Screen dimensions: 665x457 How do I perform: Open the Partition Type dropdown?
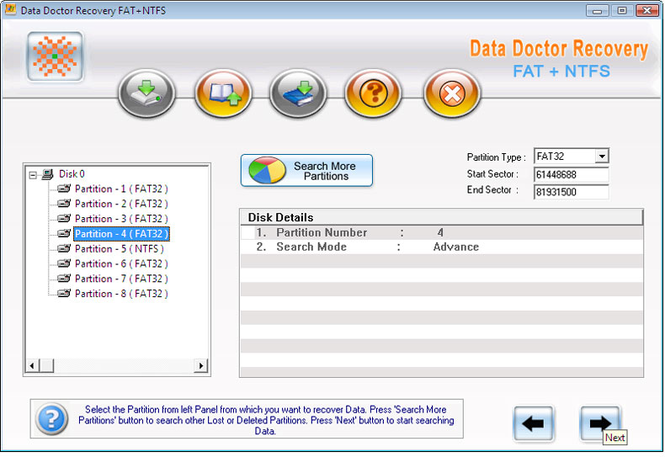[602, 156]
